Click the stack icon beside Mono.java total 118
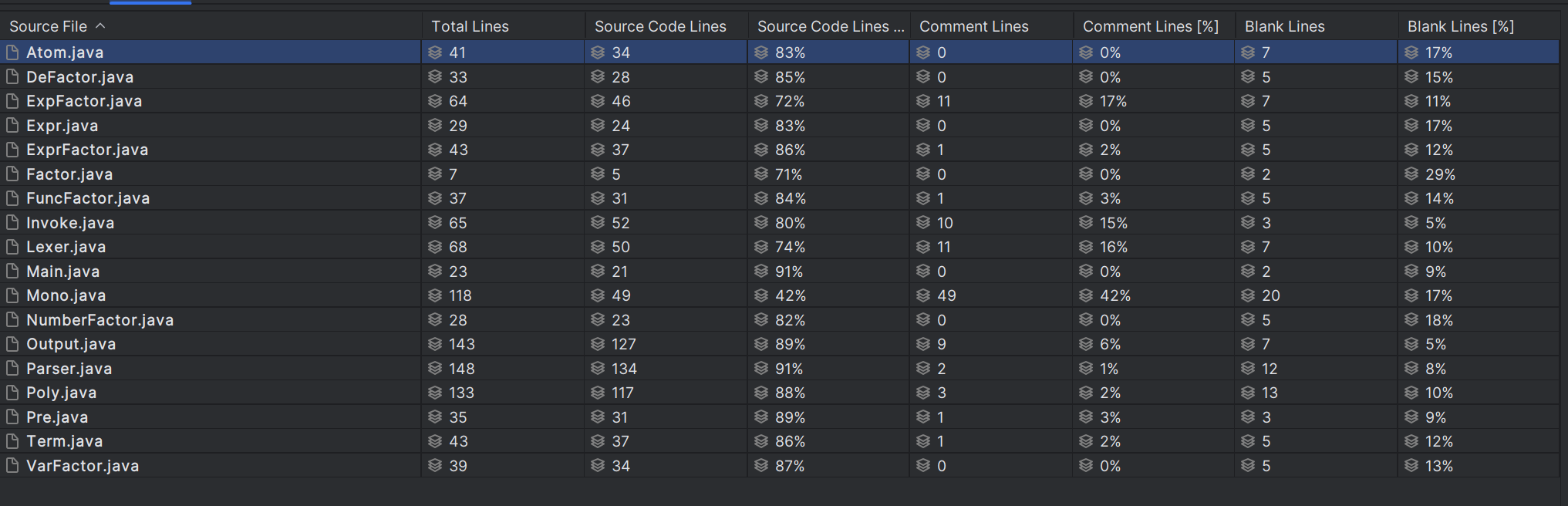The width and height of the screenshot is (1568, 506). click(x=435, y=295)
